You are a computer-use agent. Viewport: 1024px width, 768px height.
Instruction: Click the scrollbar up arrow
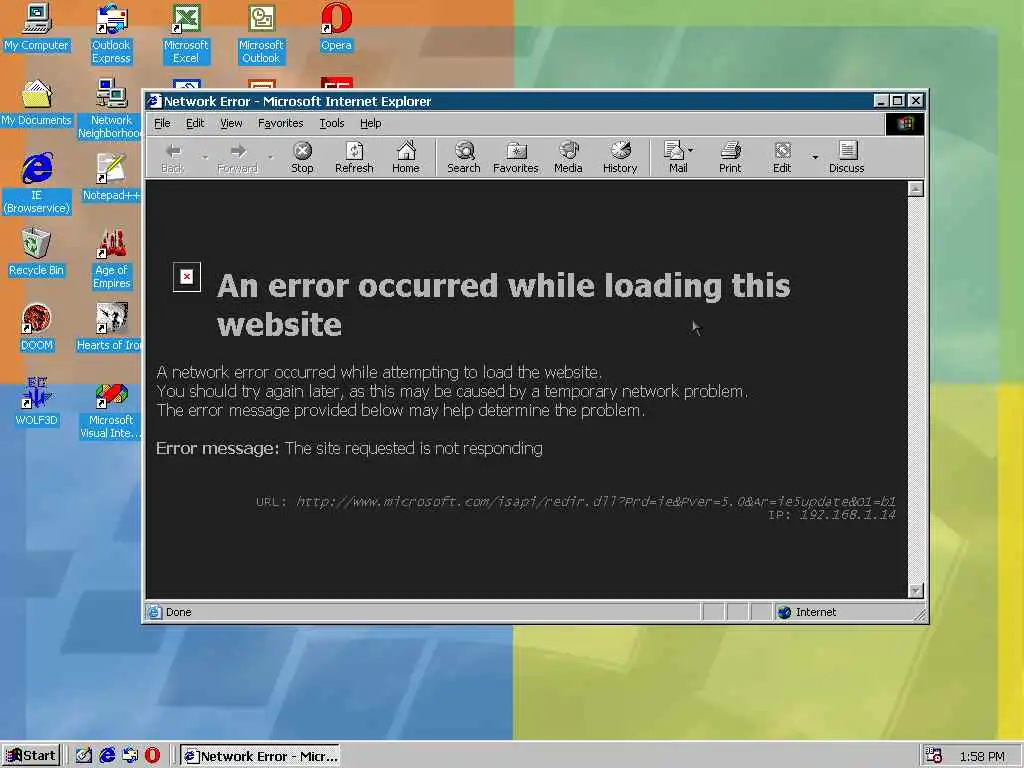click(916, 189)
